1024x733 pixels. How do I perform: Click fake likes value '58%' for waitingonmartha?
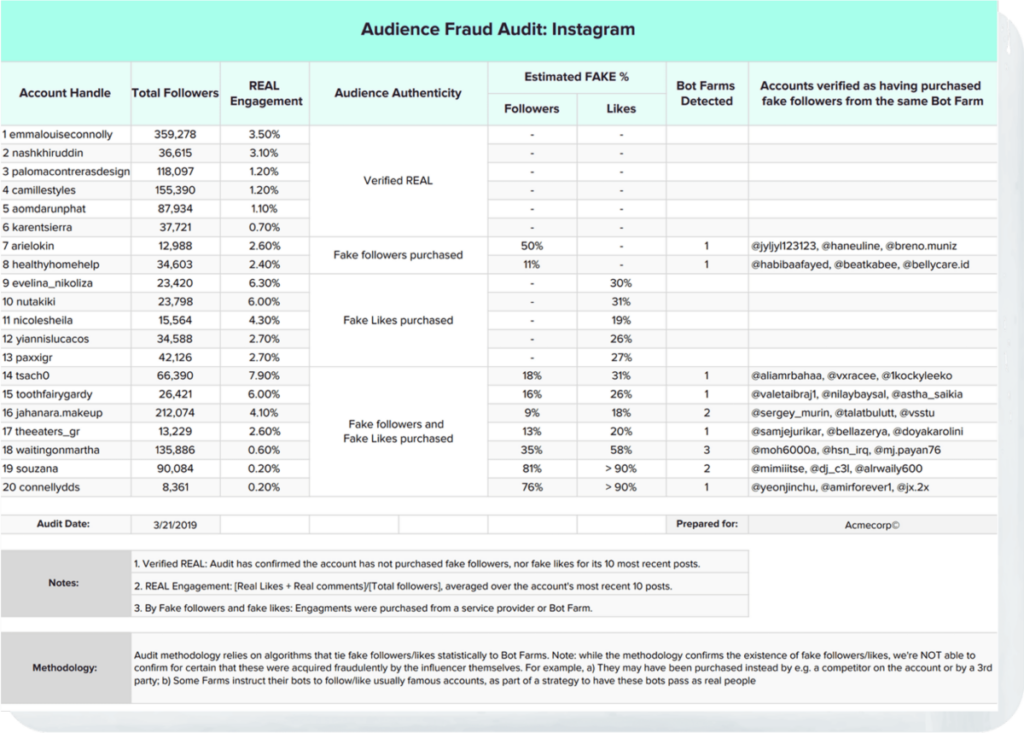(x=621, y=450)
